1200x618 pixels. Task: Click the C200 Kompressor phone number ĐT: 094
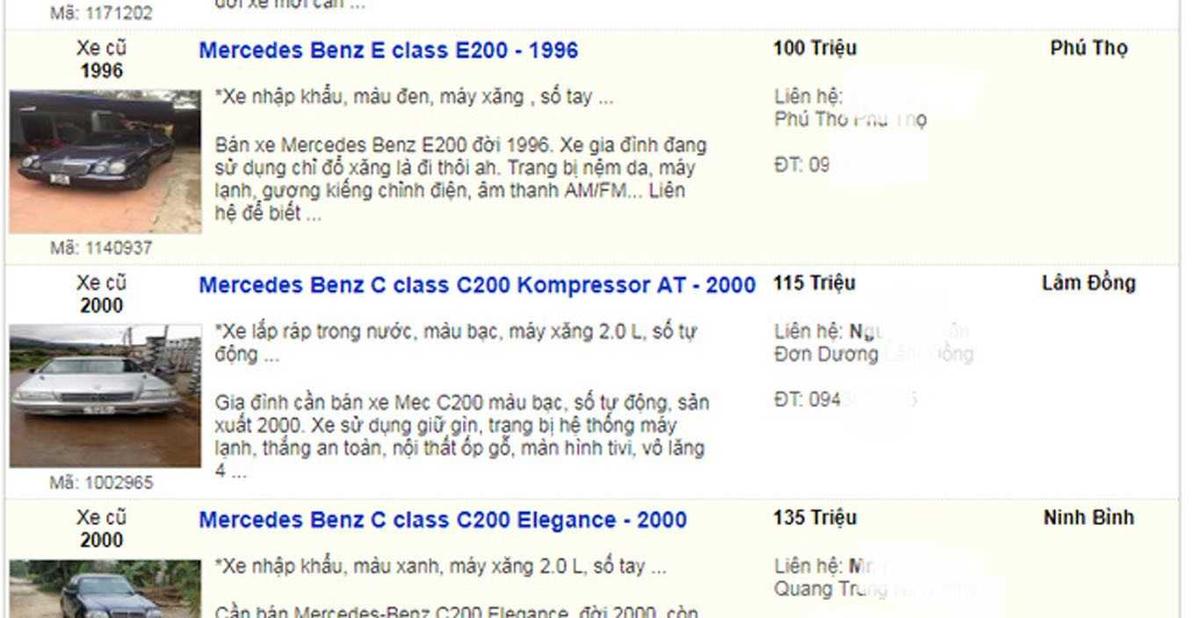808,400
